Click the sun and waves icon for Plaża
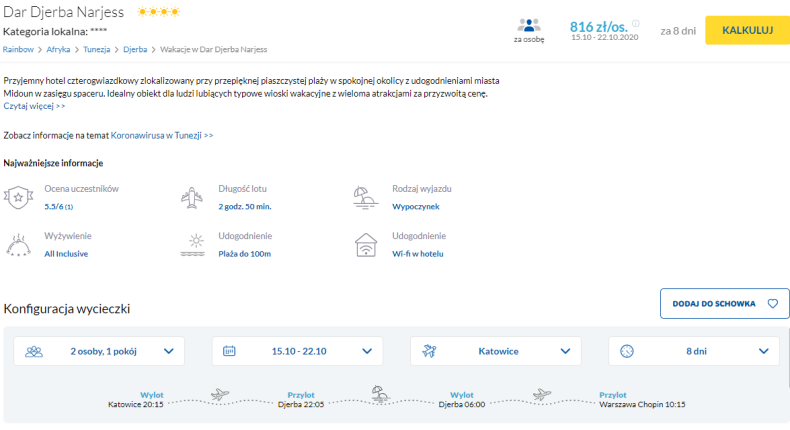This screenshot has height=430, width=790. [192, 245]
